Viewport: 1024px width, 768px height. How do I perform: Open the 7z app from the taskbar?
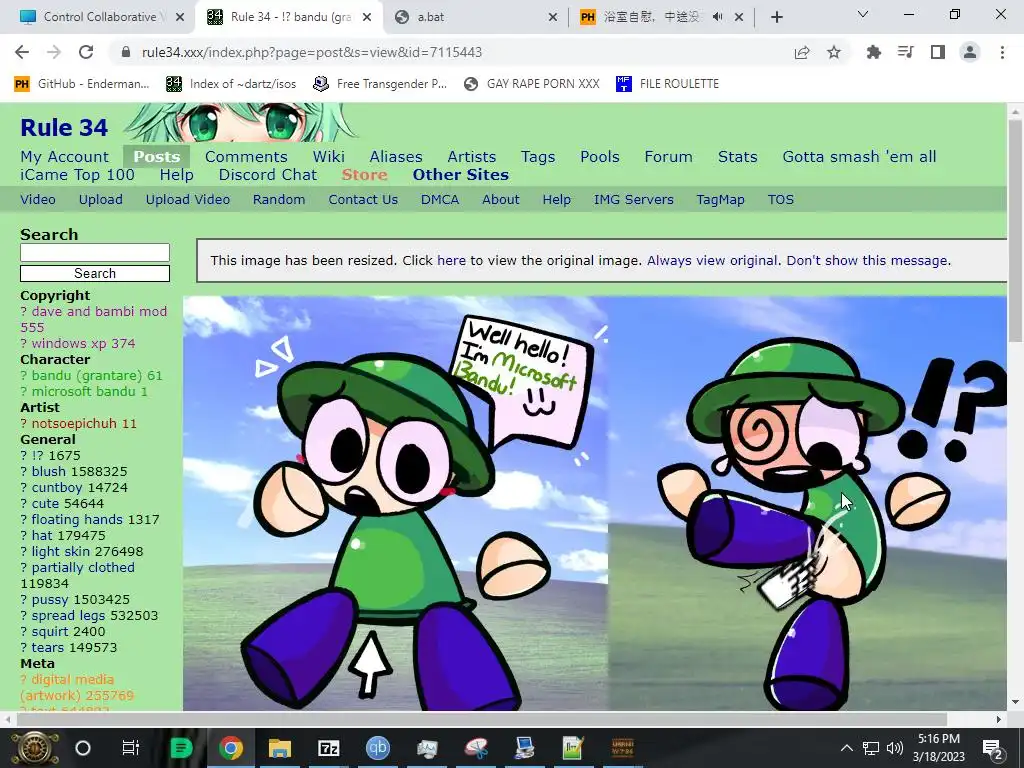tap(328, 748)
